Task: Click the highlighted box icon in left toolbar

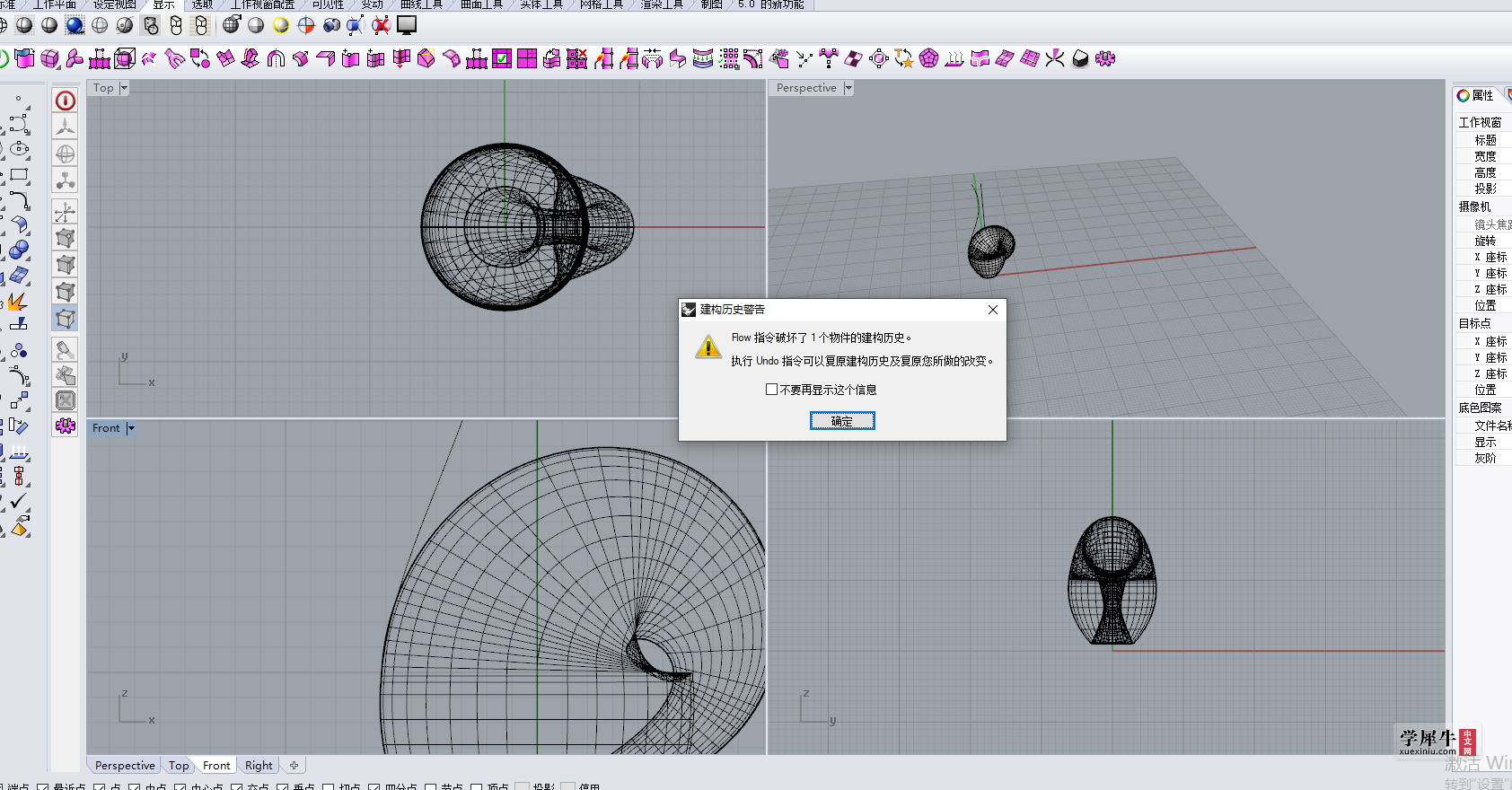Action: [66, 318]
